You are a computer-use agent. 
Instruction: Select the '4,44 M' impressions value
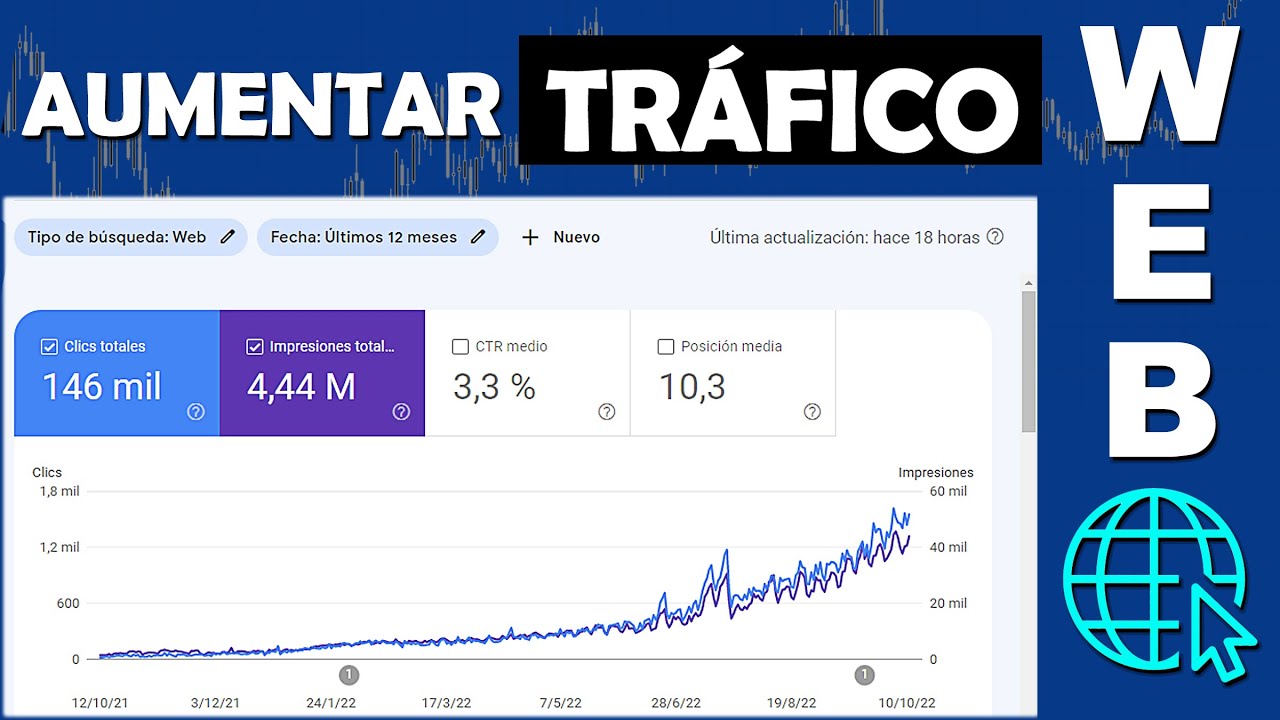pyautogui.click(x=301, y=387)
